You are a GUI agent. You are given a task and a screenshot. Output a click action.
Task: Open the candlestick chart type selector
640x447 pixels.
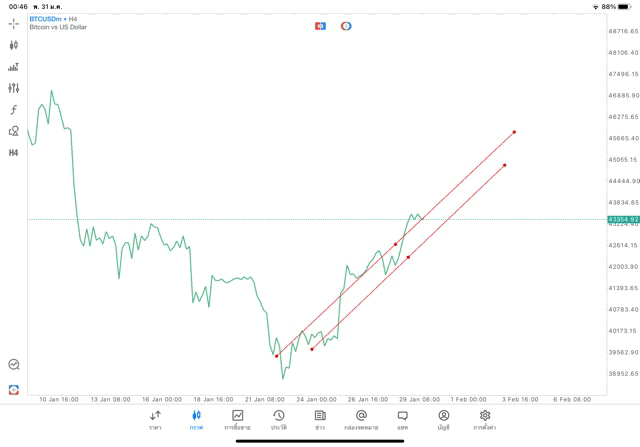[x=14, y=44]
